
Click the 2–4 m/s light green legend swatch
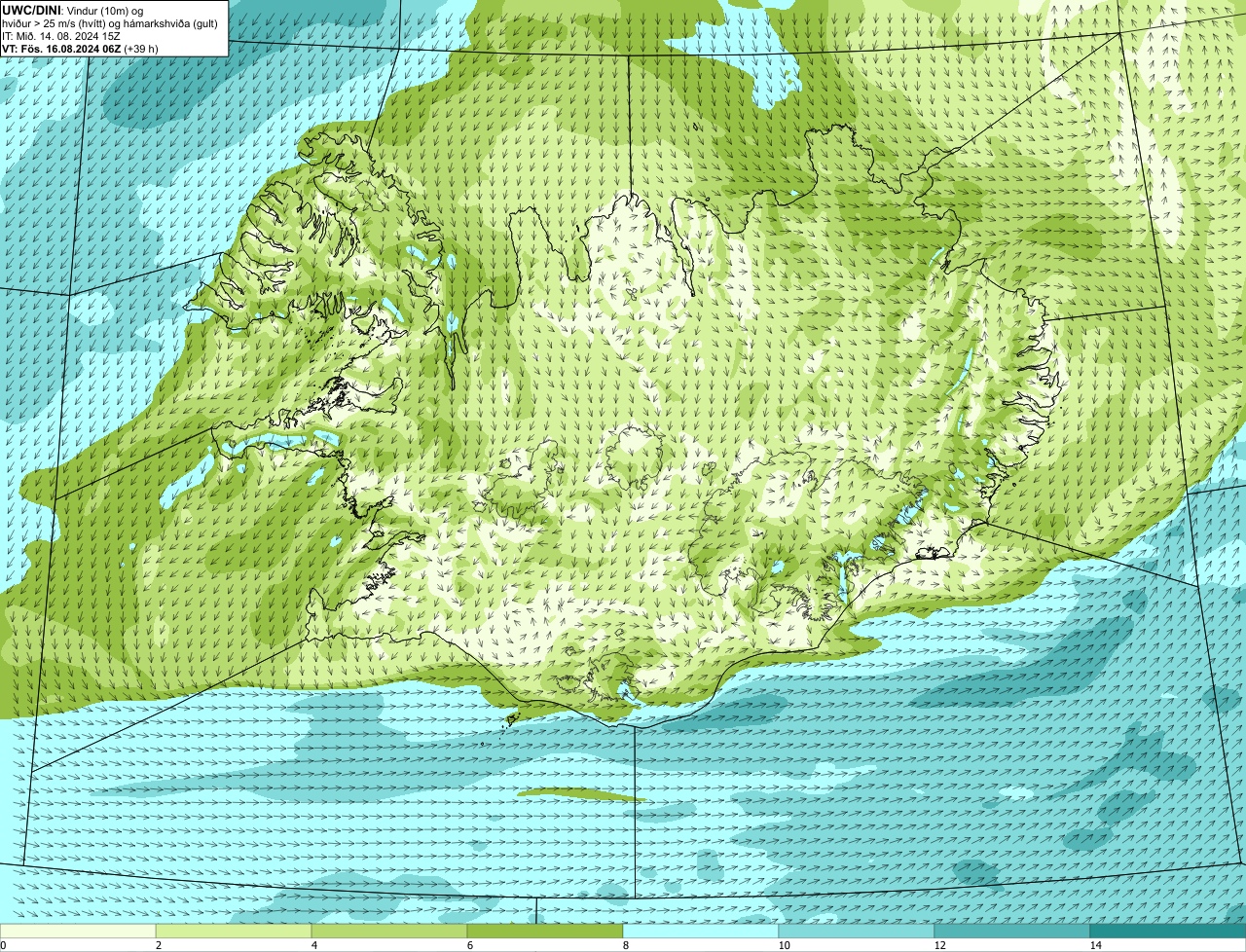click(x=234, y=931)
